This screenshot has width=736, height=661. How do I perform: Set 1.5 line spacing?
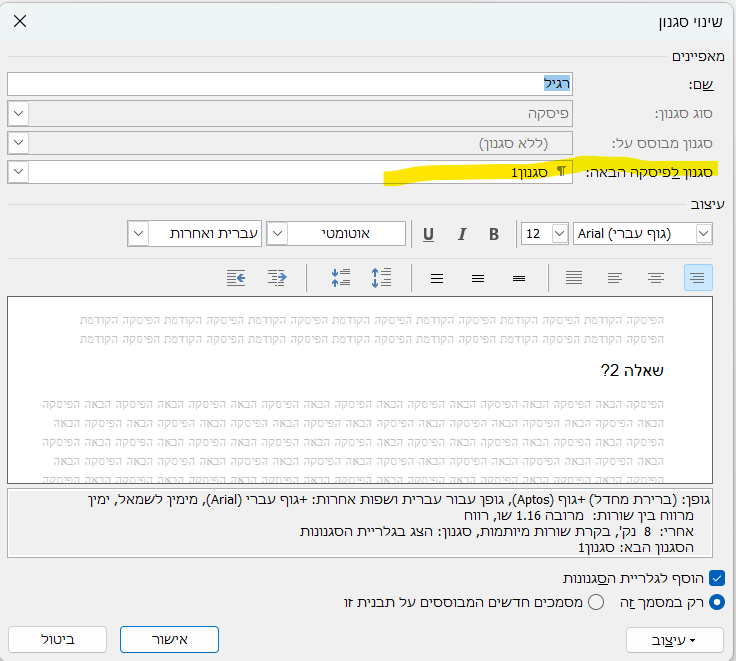478,278
